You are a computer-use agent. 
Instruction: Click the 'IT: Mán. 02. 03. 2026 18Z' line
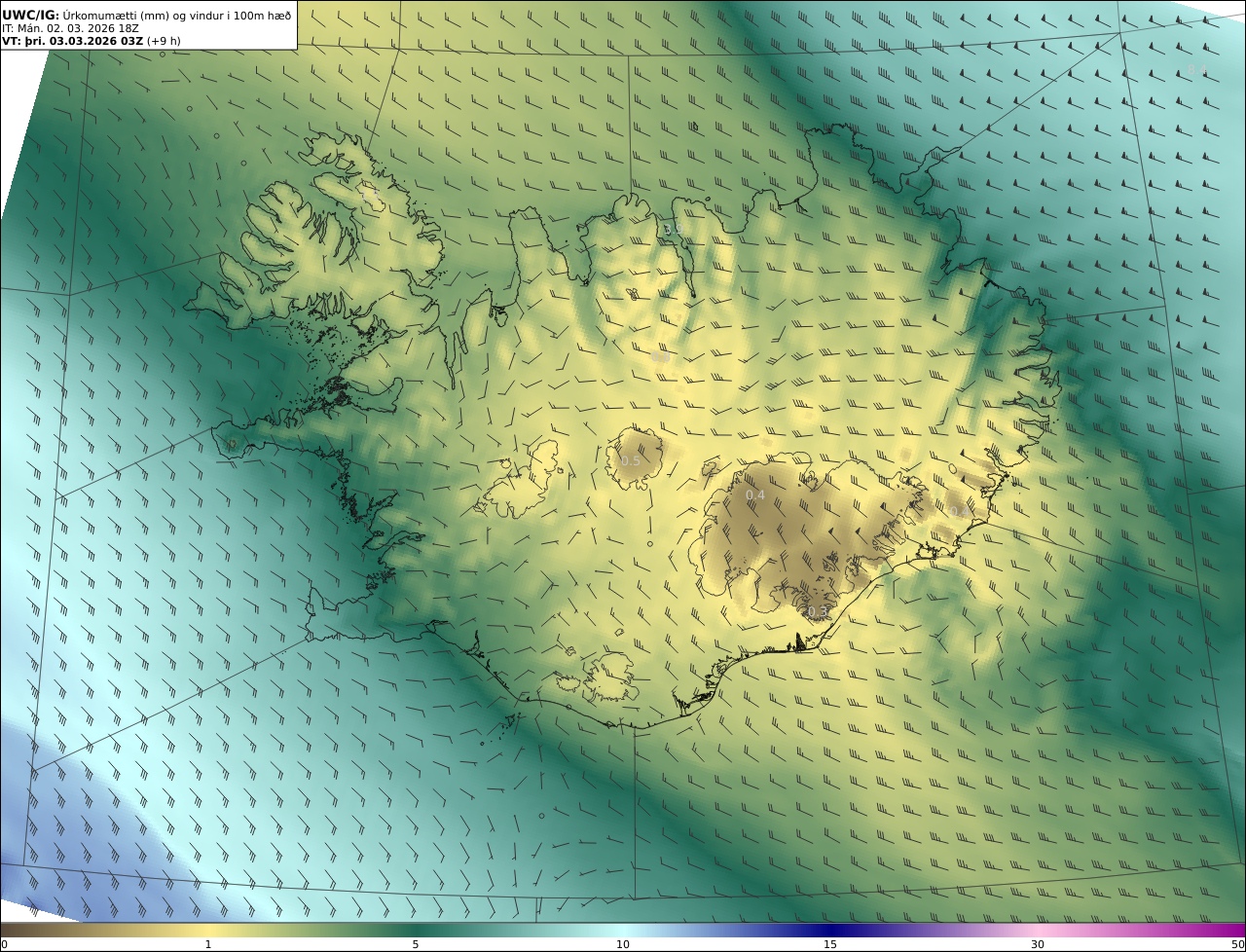70,28
